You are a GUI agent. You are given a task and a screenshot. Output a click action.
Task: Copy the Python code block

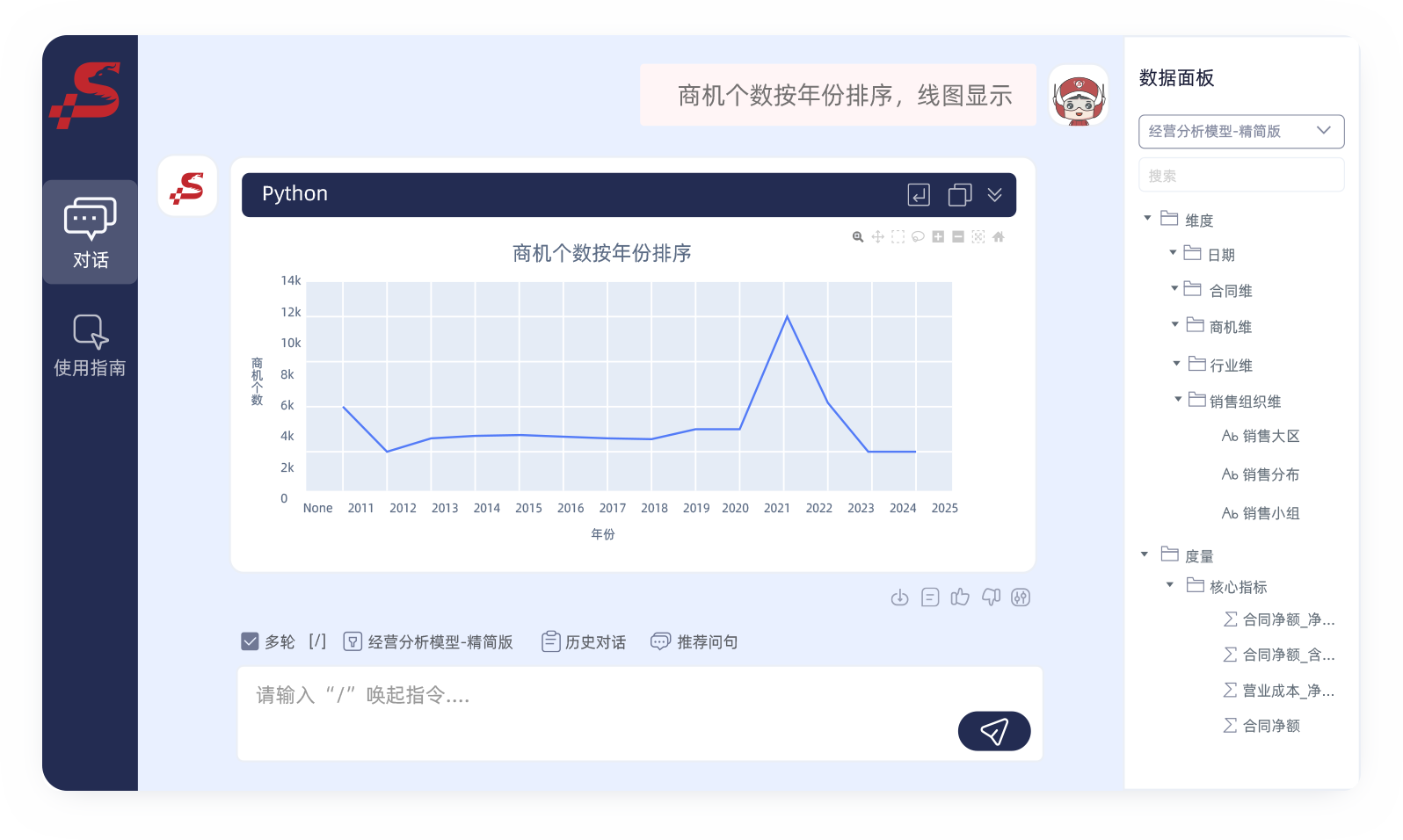[x=959, y=194]
